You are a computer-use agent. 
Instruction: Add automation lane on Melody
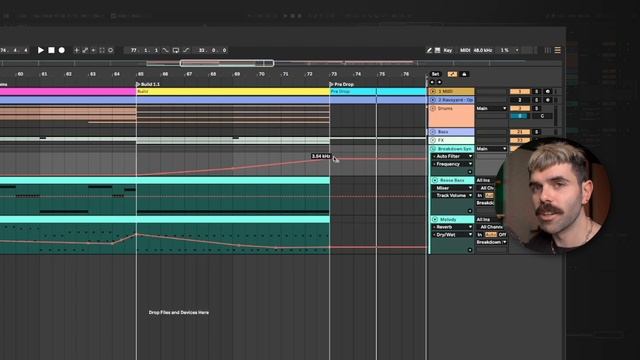click(470, 250)
